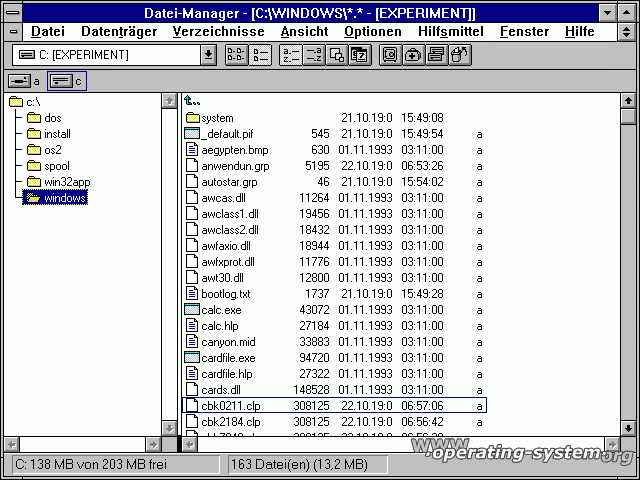Click the _default.pif file icon
The height and width of the screenshot is (480, 640).
click(x=192, y=134)
